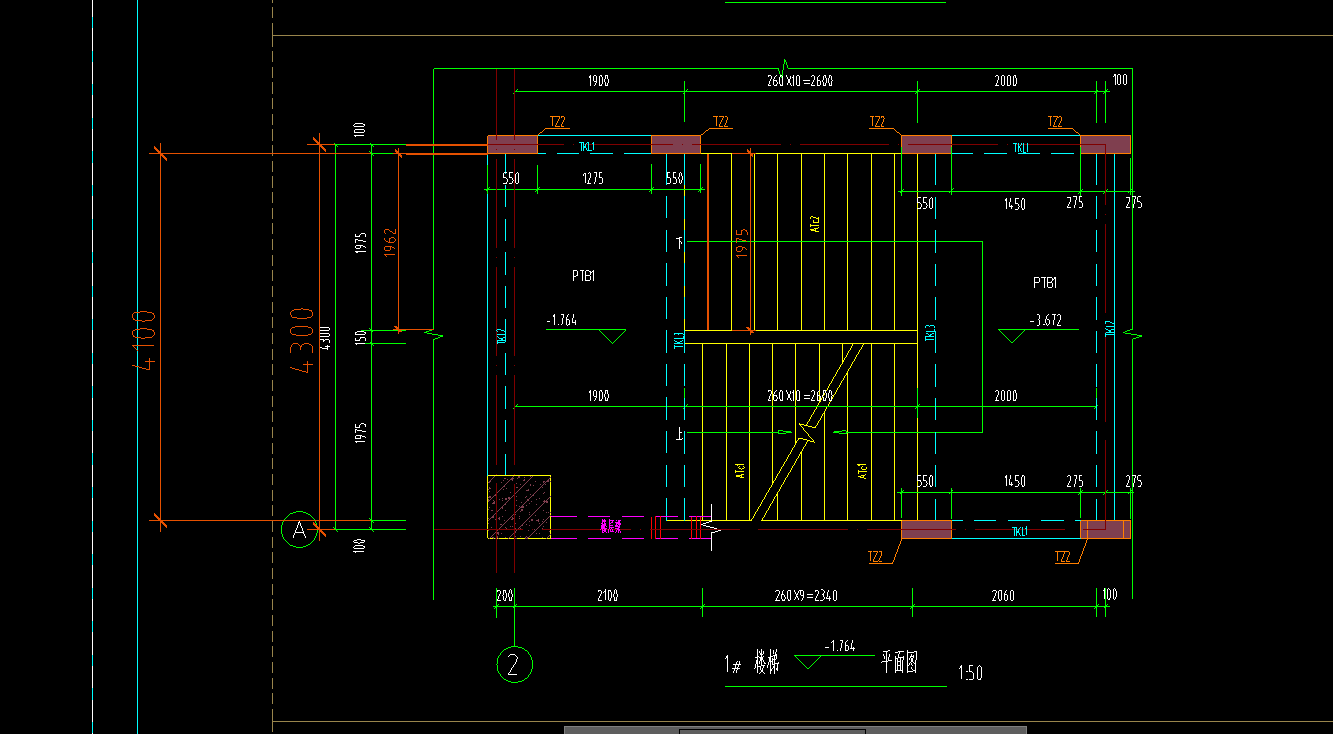1333x734 pixels.
Task: Select the 1# 楼梯 title text
Action: (751, 663)
